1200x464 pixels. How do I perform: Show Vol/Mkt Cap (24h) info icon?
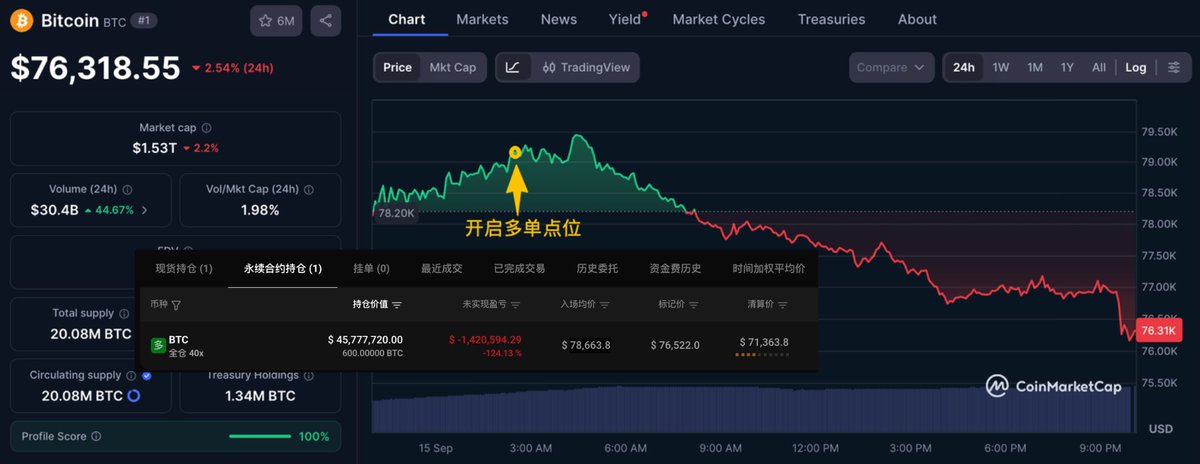point(307,189)
